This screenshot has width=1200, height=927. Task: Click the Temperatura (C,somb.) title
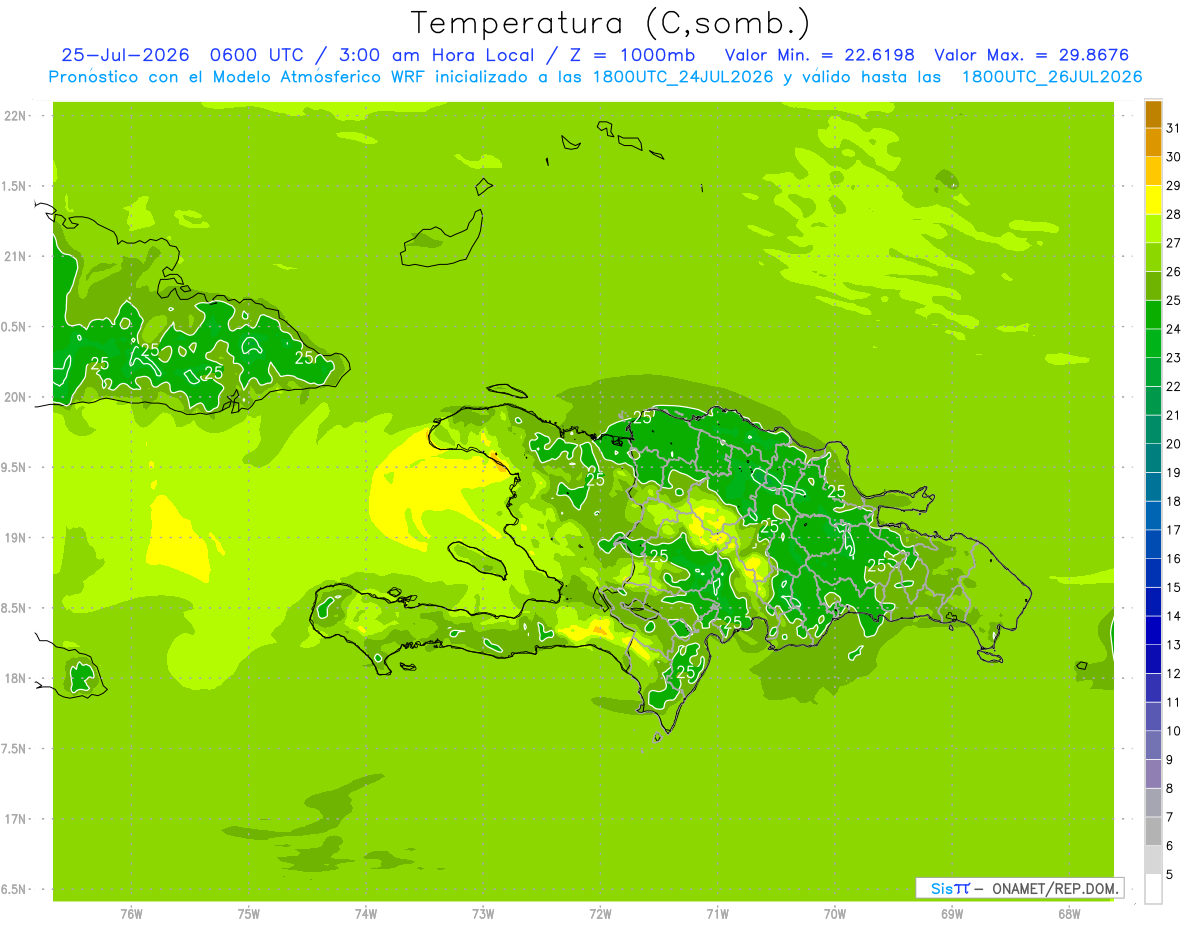[x=611, y=22]
